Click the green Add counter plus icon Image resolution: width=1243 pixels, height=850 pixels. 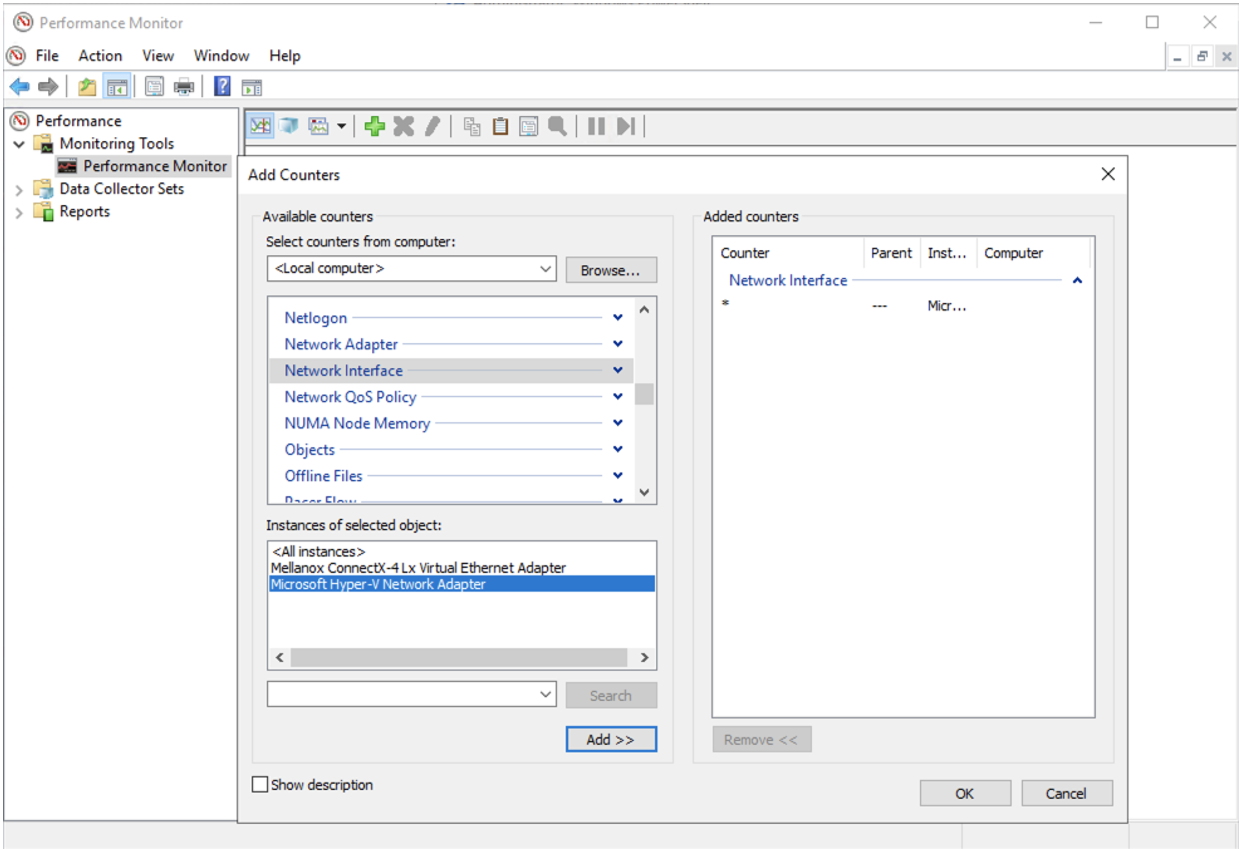[375, 126]
